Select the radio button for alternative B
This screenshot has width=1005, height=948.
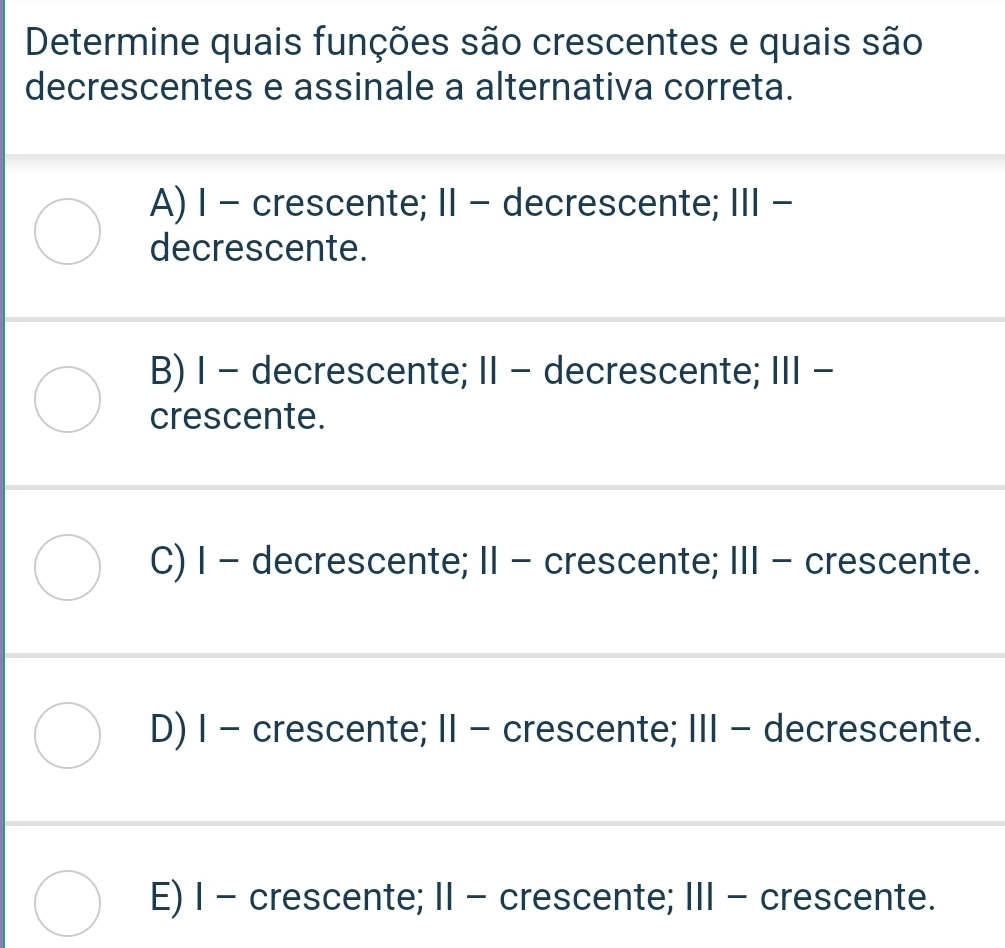pyautogui.click(x=67, y=398)
